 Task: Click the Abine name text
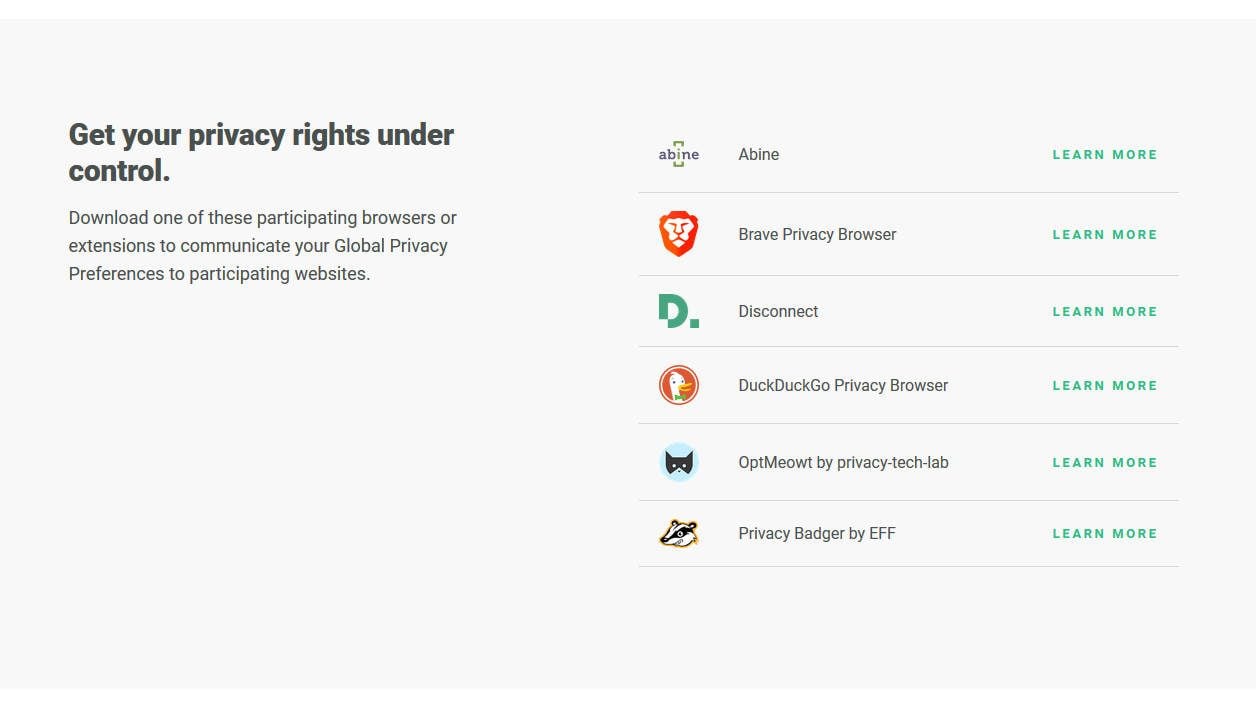tap(759, 154)
